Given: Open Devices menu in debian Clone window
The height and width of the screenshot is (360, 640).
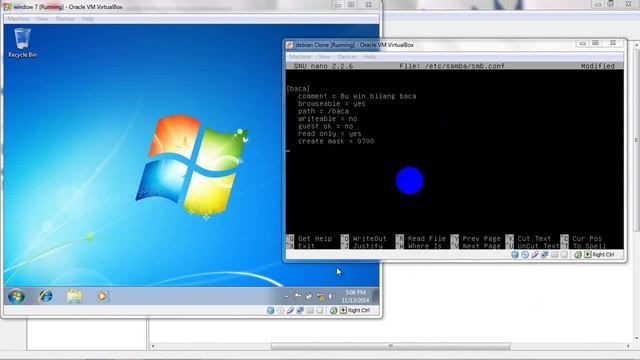Looking at the screenshot, I should coord(347,57).
